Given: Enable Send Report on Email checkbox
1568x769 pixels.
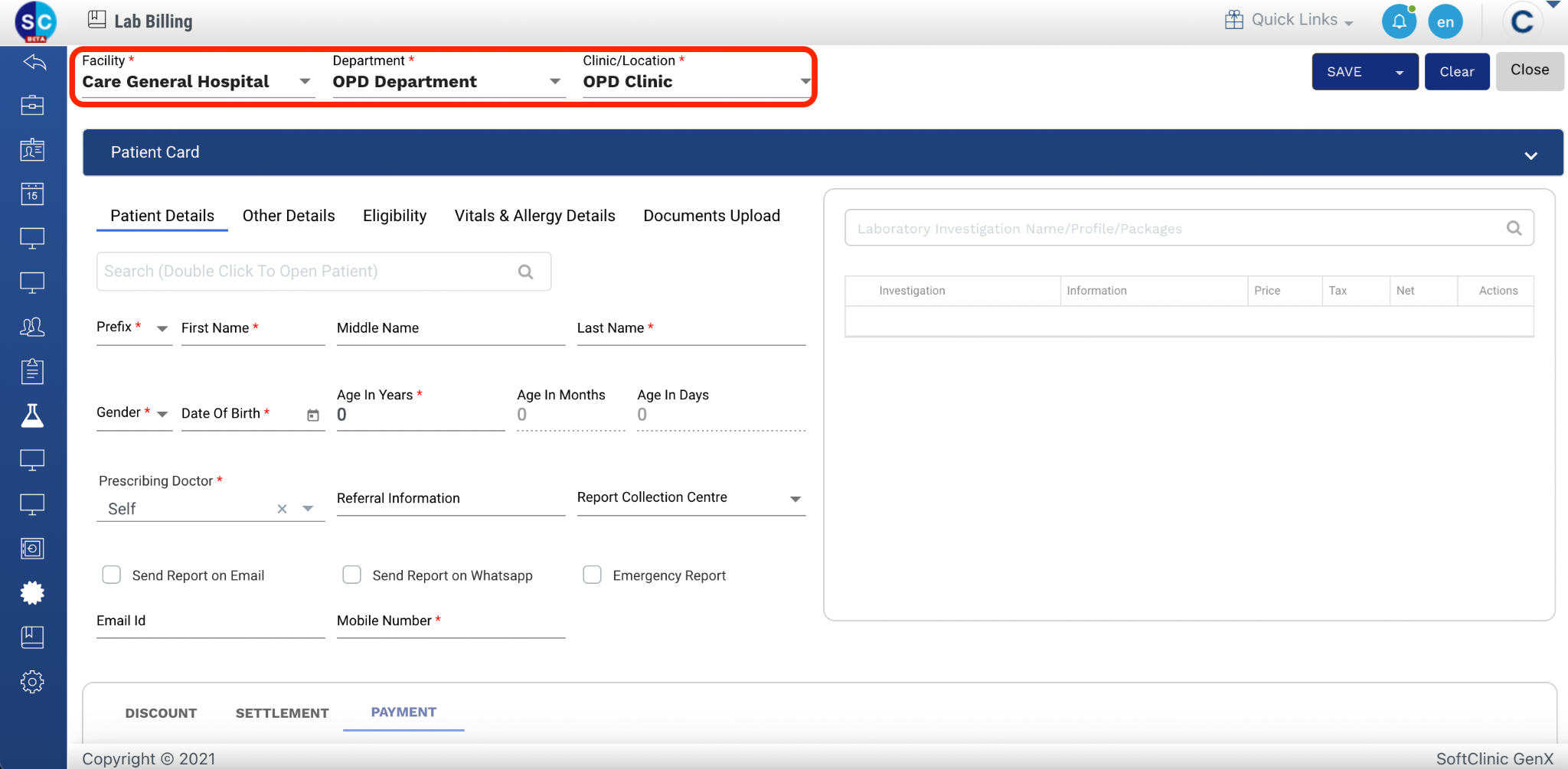Looking at the screenshot, I should (112, 575).
